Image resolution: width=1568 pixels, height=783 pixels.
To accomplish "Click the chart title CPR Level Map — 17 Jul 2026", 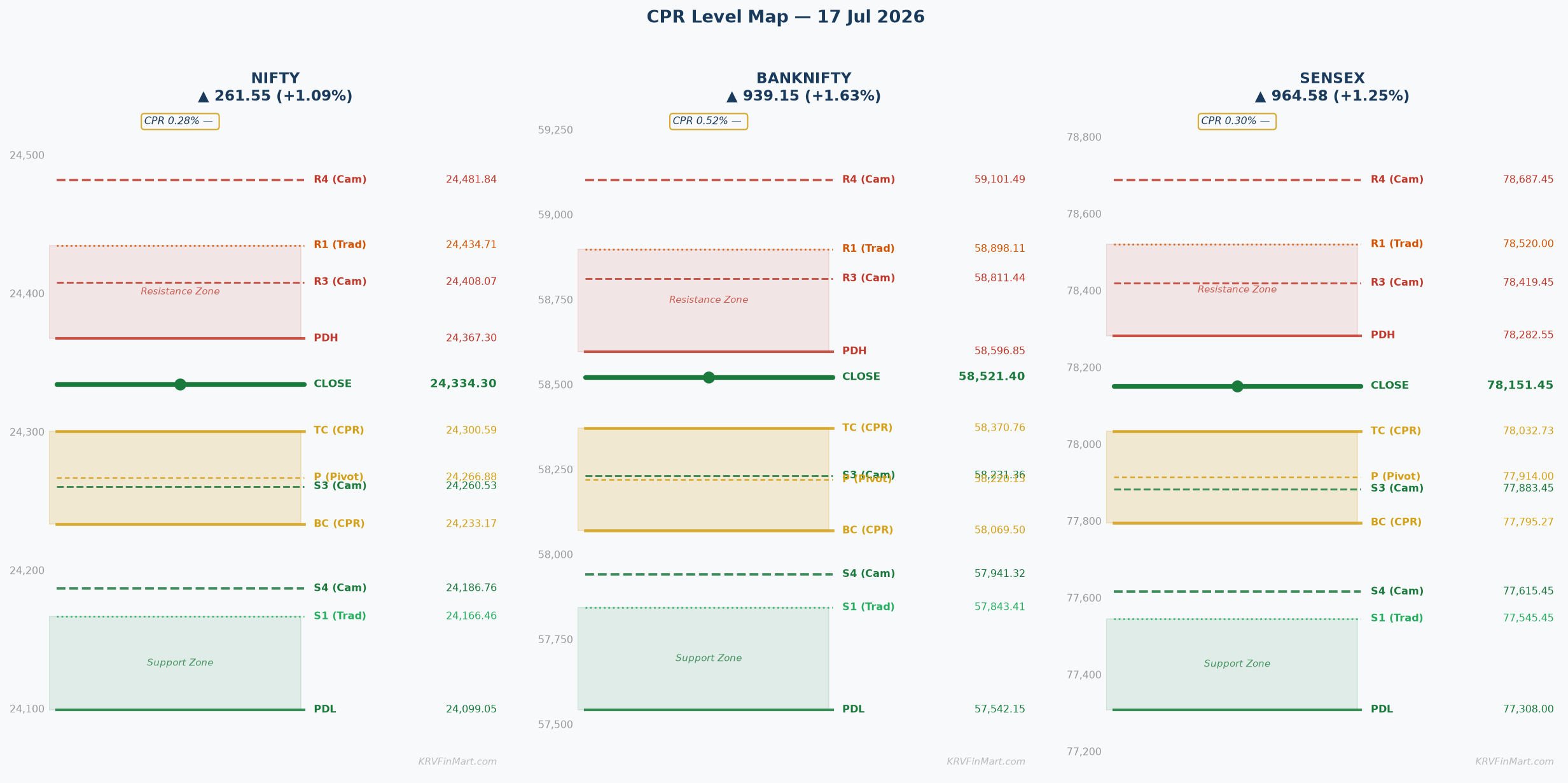I will 786,17.
